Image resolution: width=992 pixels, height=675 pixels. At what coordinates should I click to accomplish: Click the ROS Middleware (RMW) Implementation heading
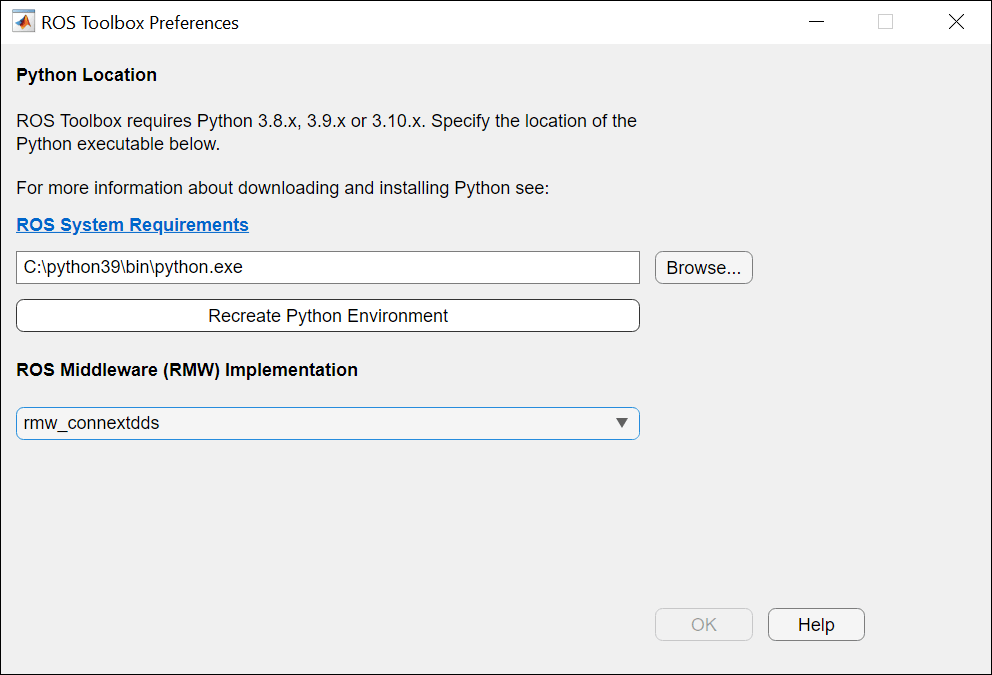tap(187, 370)
